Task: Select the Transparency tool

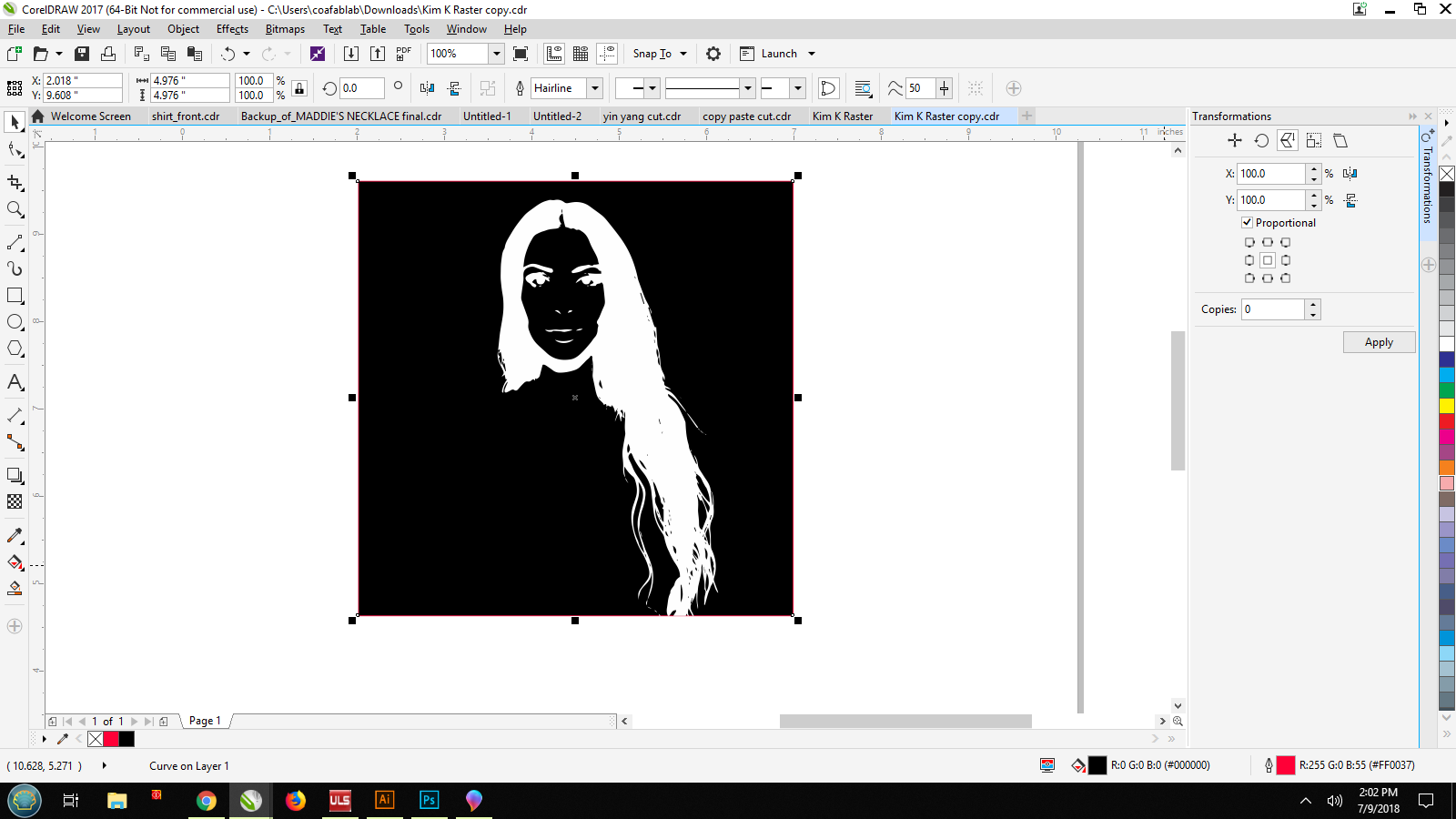Action: (15, 501)
